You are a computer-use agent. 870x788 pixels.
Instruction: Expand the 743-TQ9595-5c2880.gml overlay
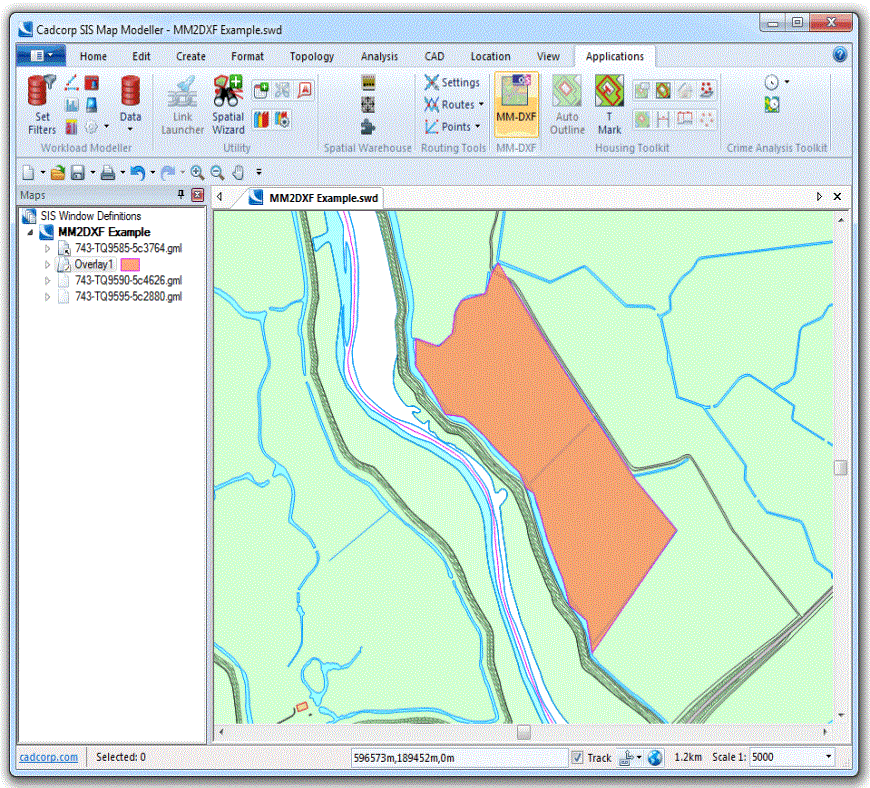48,297
